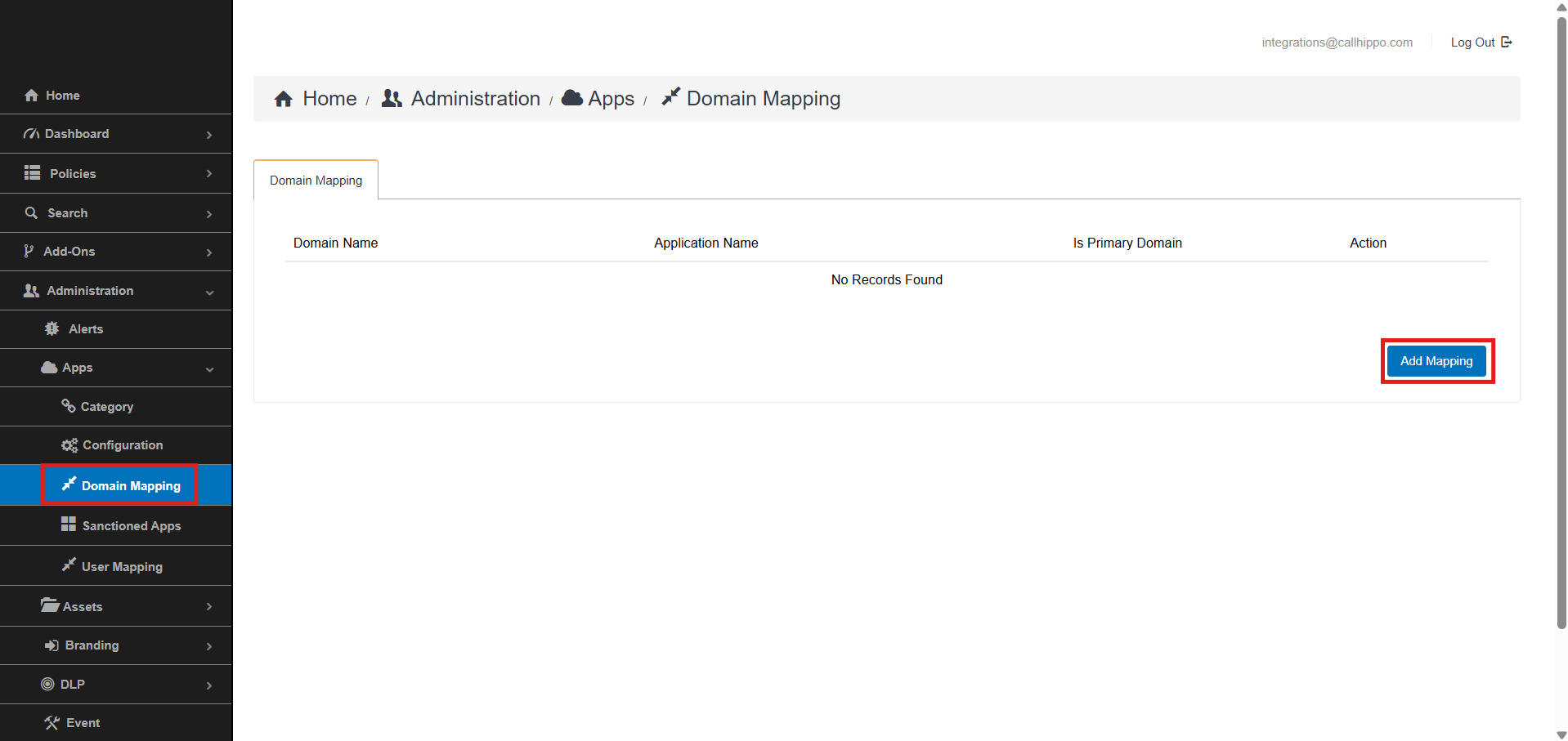This screenshot has width=1568, height=741.
Task: Go to Administration via breadcrumb text
Action: (x=476, y=99)
